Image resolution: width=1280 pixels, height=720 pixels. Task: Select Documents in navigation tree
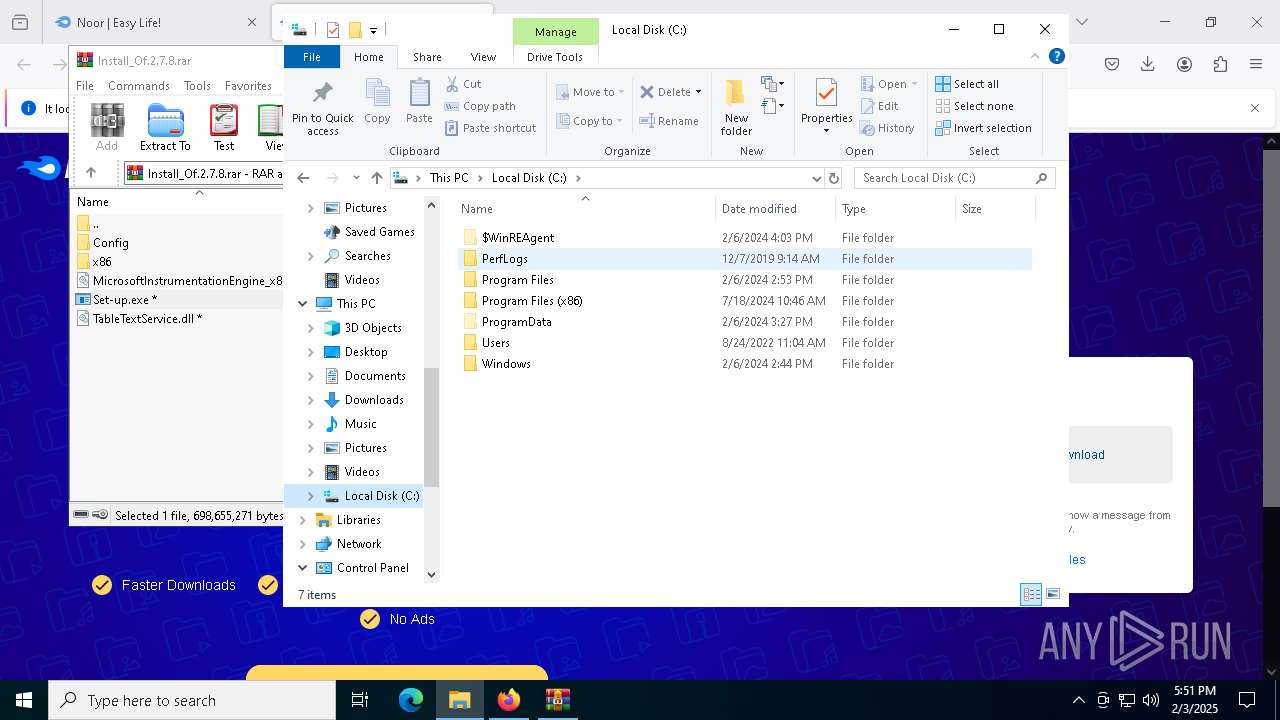click(375, 376)
